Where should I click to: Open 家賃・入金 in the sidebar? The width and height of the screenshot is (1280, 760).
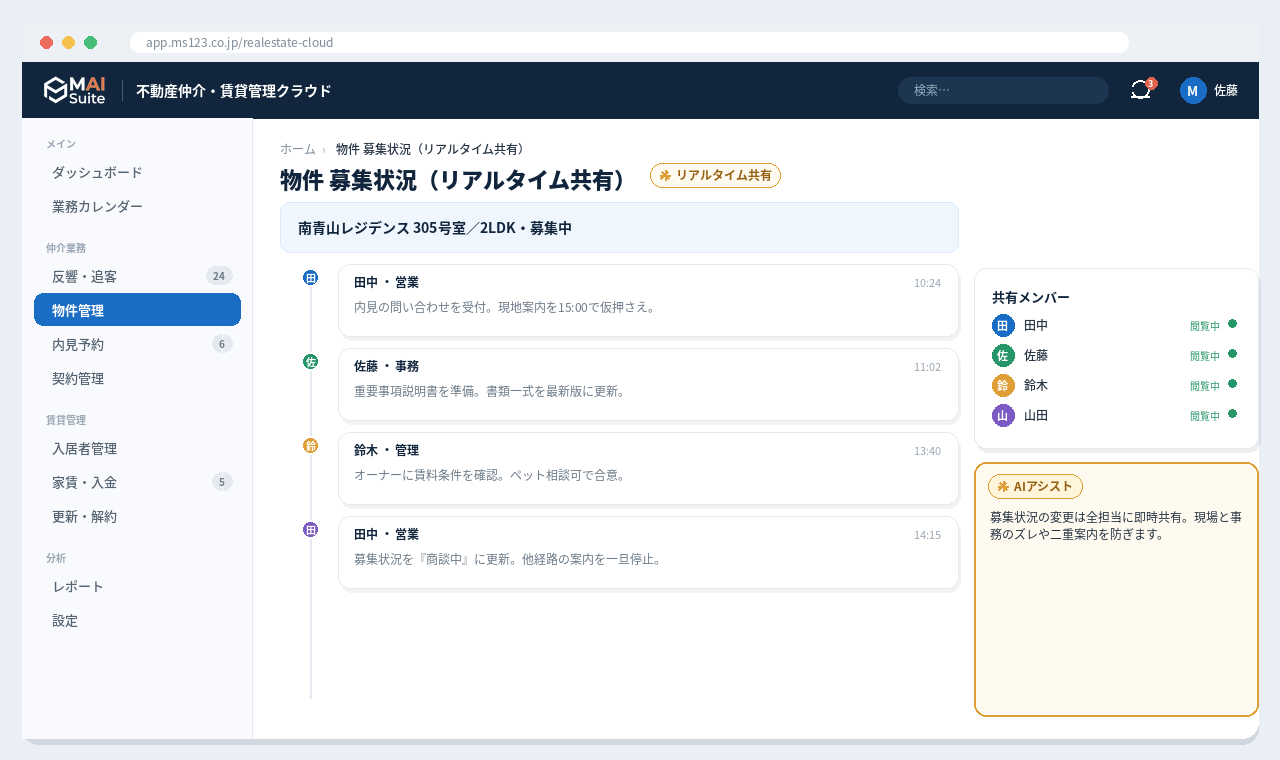[x=137, y=483]
